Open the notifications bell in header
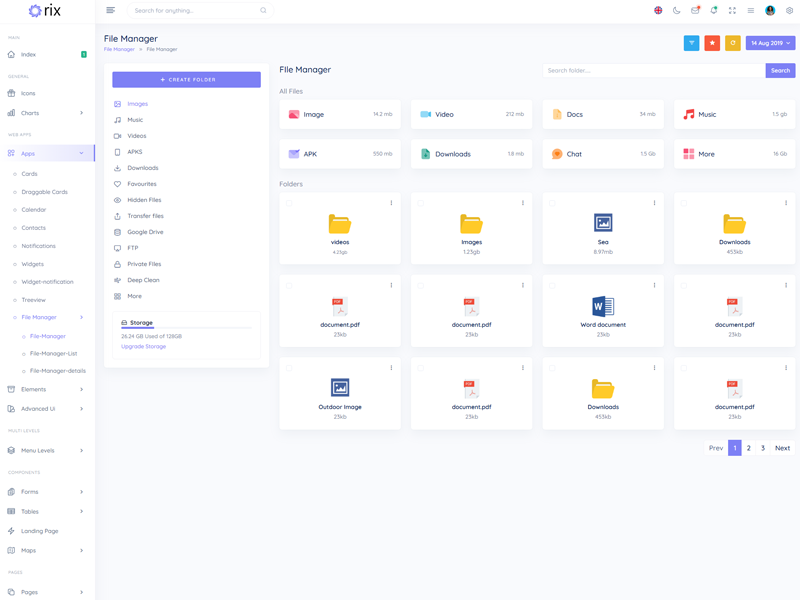800x600 pixels. click(713, 11)
